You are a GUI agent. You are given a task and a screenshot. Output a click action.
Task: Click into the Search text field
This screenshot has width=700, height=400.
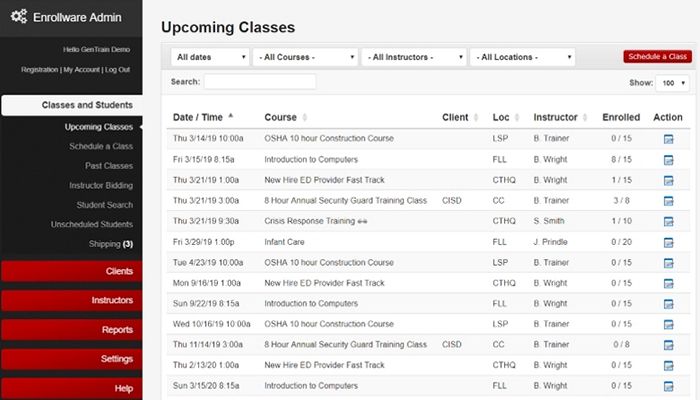point(259,82)
